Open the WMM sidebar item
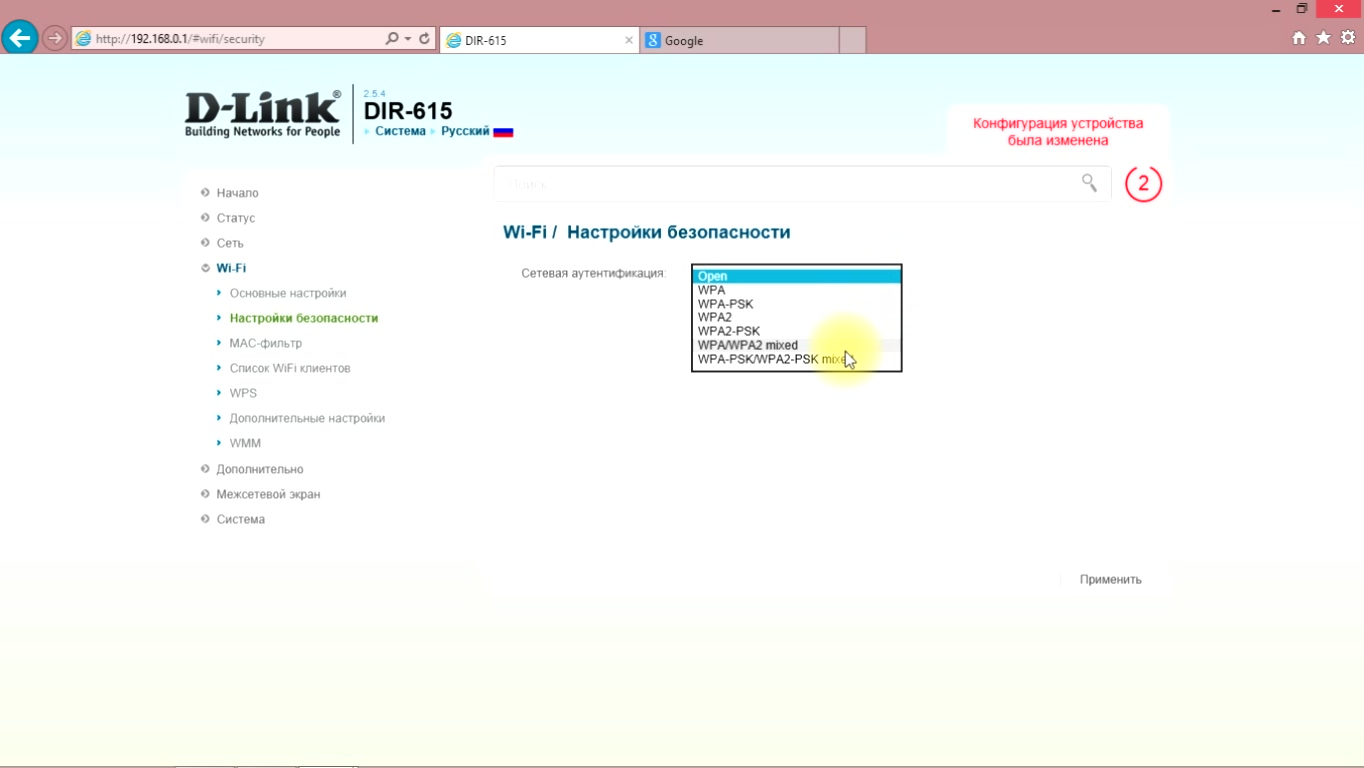This screenshot has width=1364, height=768. [x=245, y=443]
